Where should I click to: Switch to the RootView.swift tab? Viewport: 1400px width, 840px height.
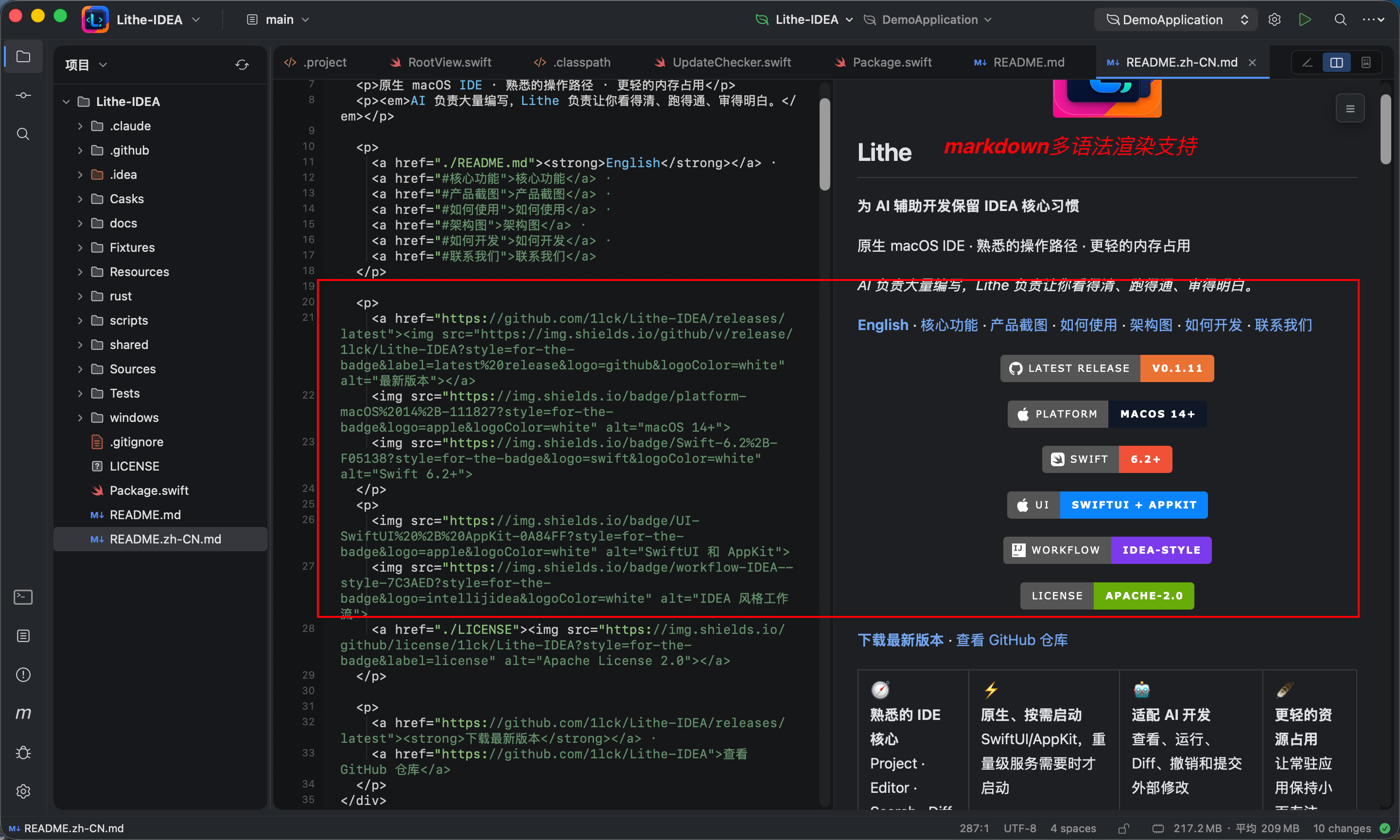point(441,62)
